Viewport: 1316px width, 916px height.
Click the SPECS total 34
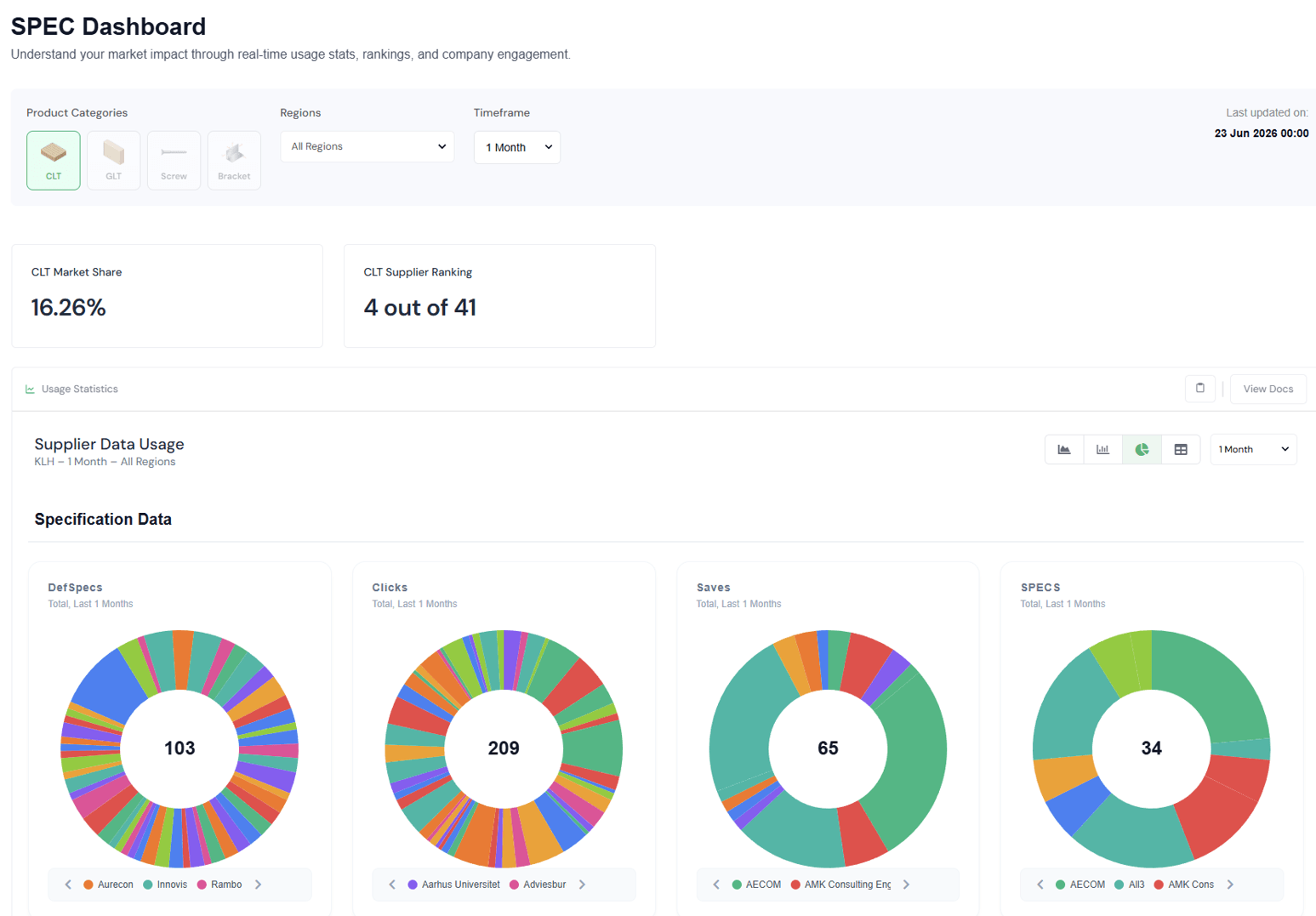(x=1151, y=748)
